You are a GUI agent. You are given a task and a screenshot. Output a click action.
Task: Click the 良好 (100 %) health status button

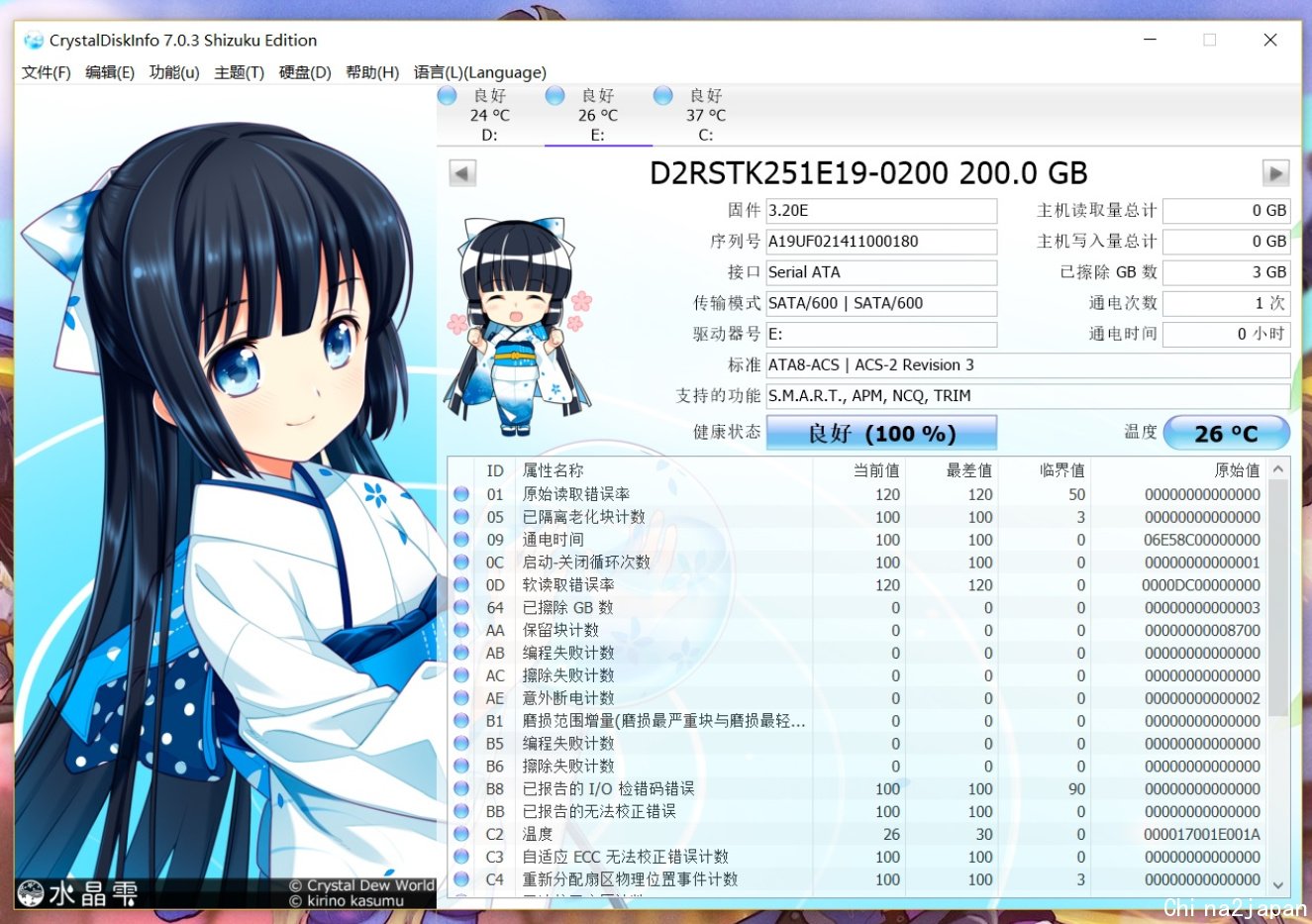click(x=881, y=433)
